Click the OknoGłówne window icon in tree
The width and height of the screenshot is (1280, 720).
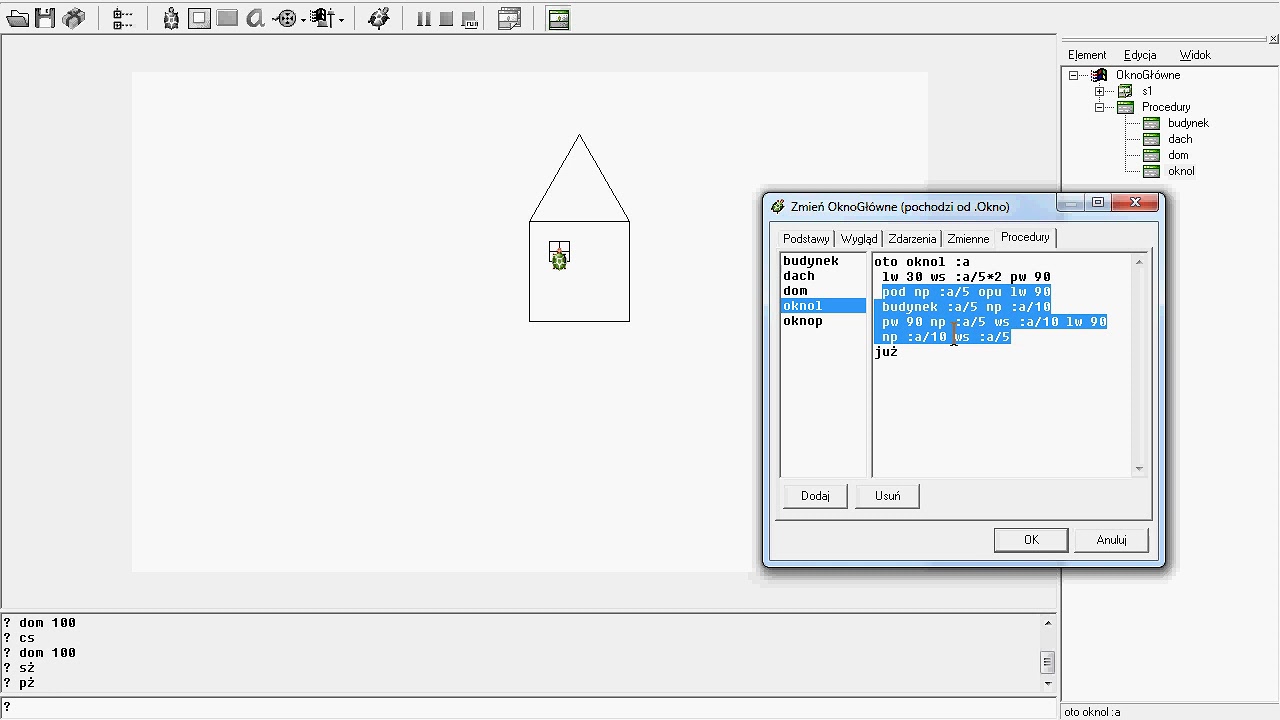coord(1099,75)
